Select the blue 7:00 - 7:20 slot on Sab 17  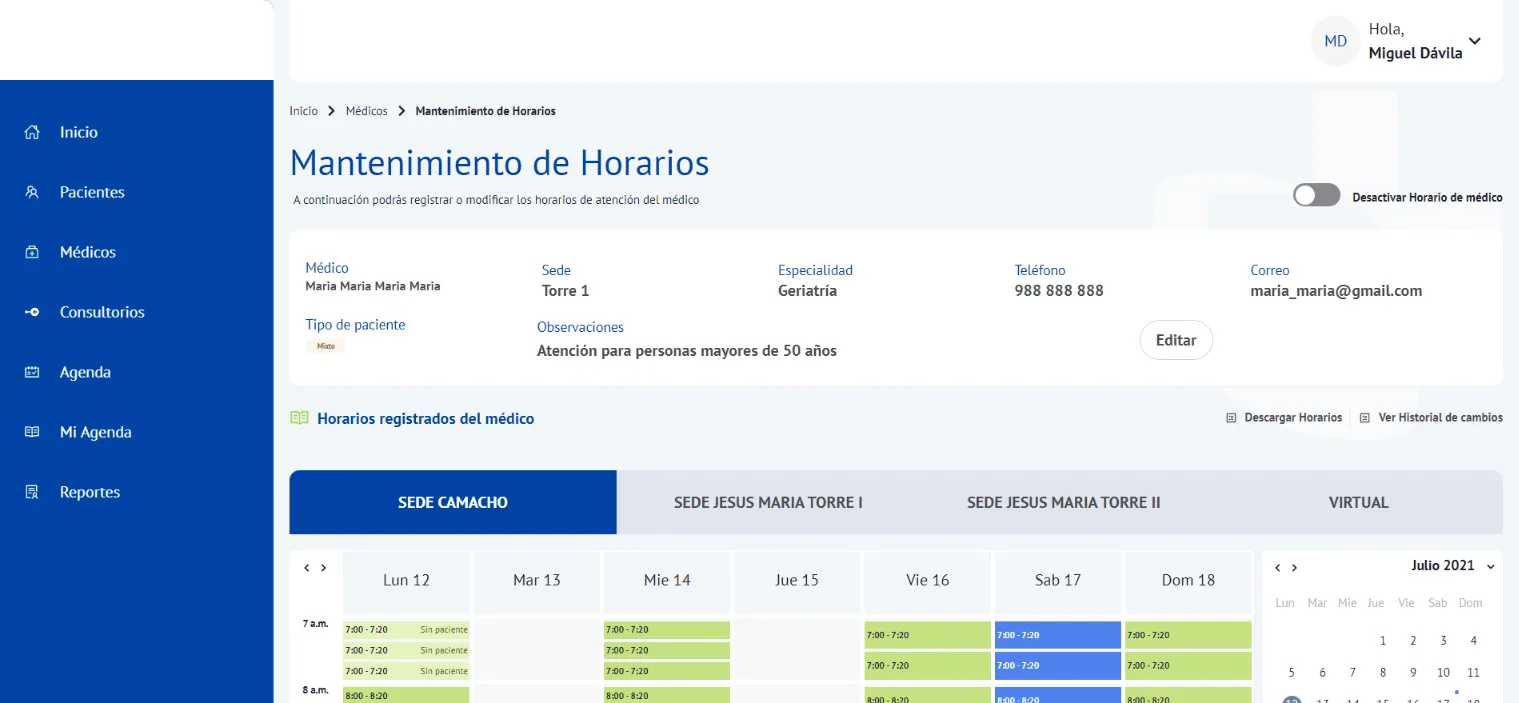(1057, 634)
